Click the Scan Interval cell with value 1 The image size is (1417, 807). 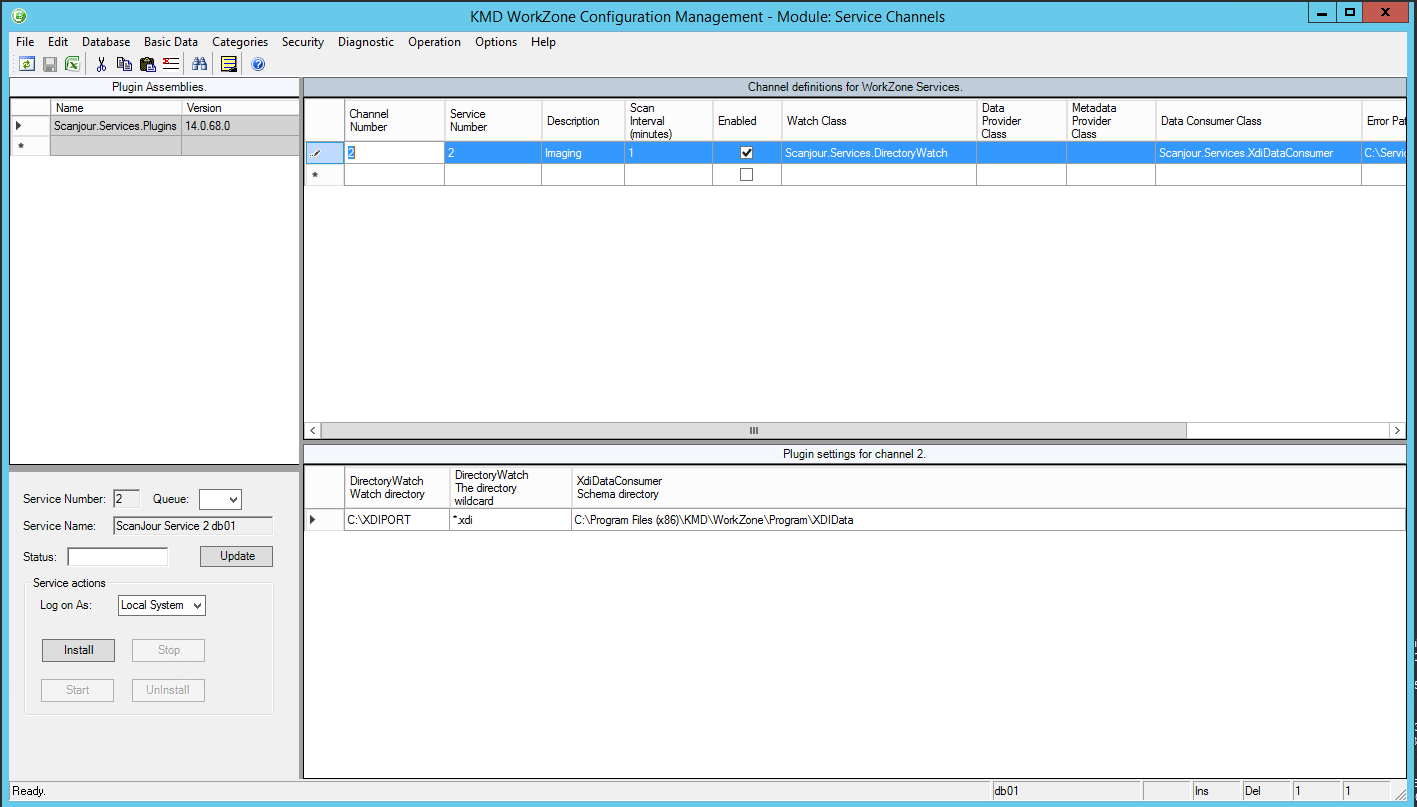point(668,153)
